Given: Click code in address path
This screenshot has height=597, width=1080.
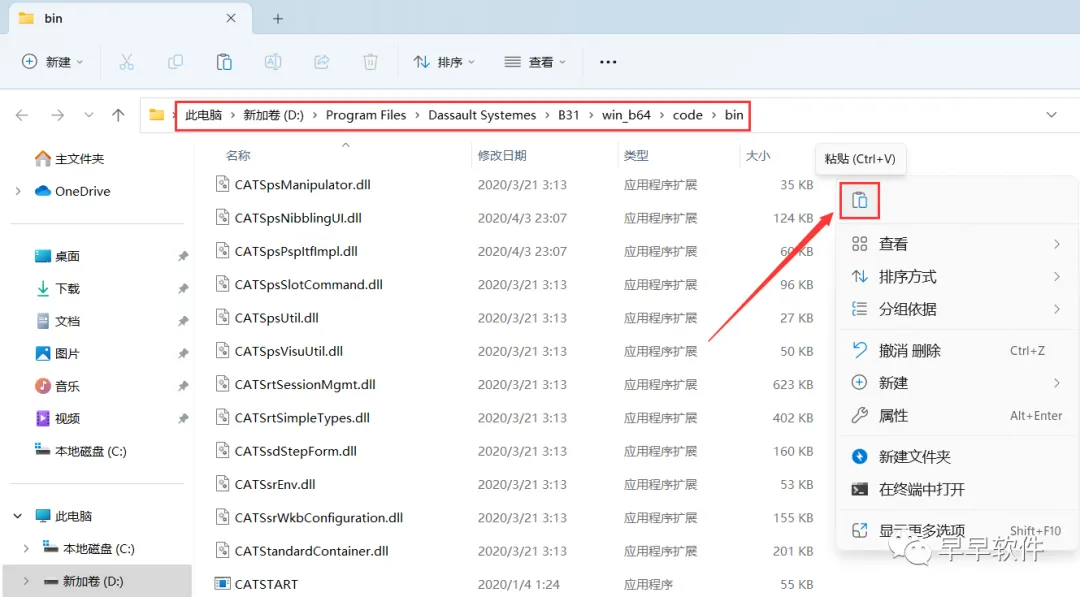Looking at the screenshot, I should click(687, 115).
